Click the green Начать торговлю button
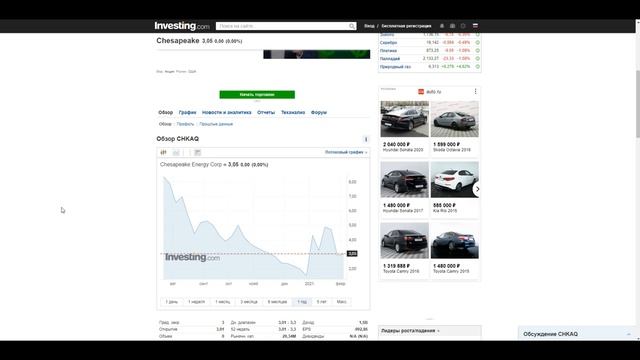Image resolution: width=640 pixels, height=360 pixels. tap(257, 95)
